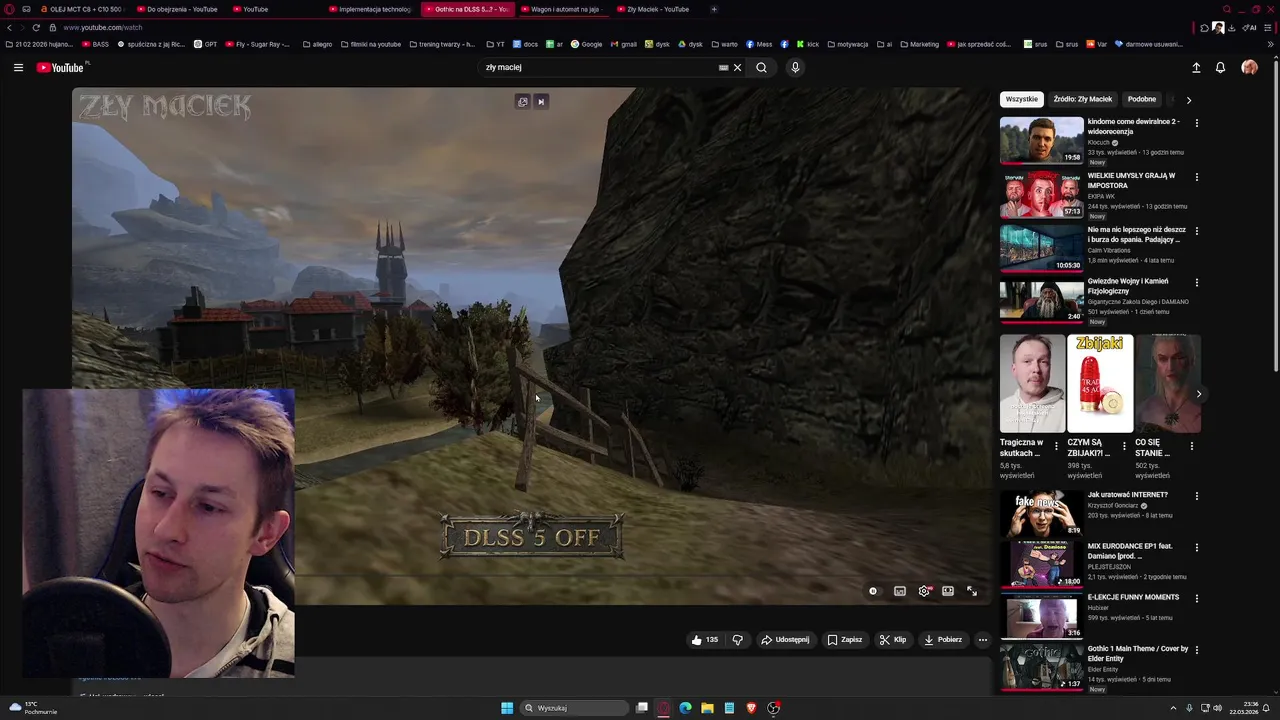This screenshot has height=720, width=1280.
Task: Open options for Gwiezdne Wojny i Kamień video
Action: (1196, 283)
